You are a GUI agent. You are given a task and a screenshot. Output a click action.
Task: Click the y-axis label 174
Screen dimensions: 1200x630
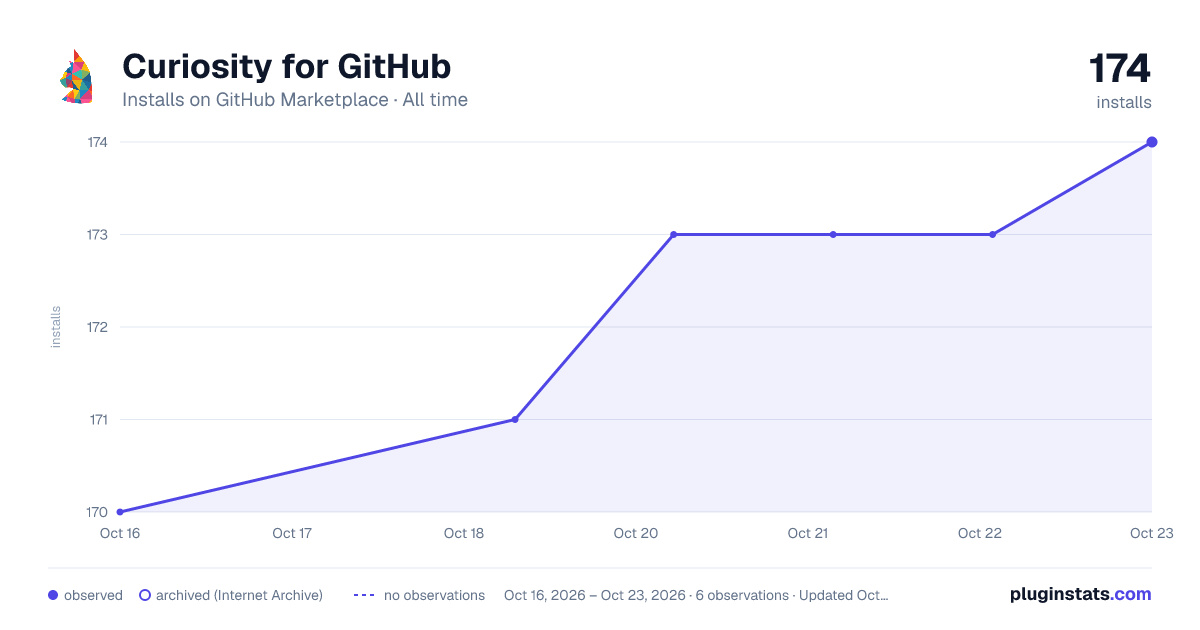click(97, 142)
